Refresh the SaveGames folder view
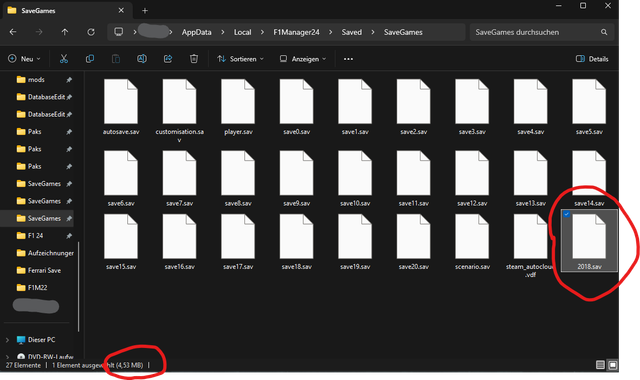This screenshot has height=380, width=640. (x=91, y=32)
